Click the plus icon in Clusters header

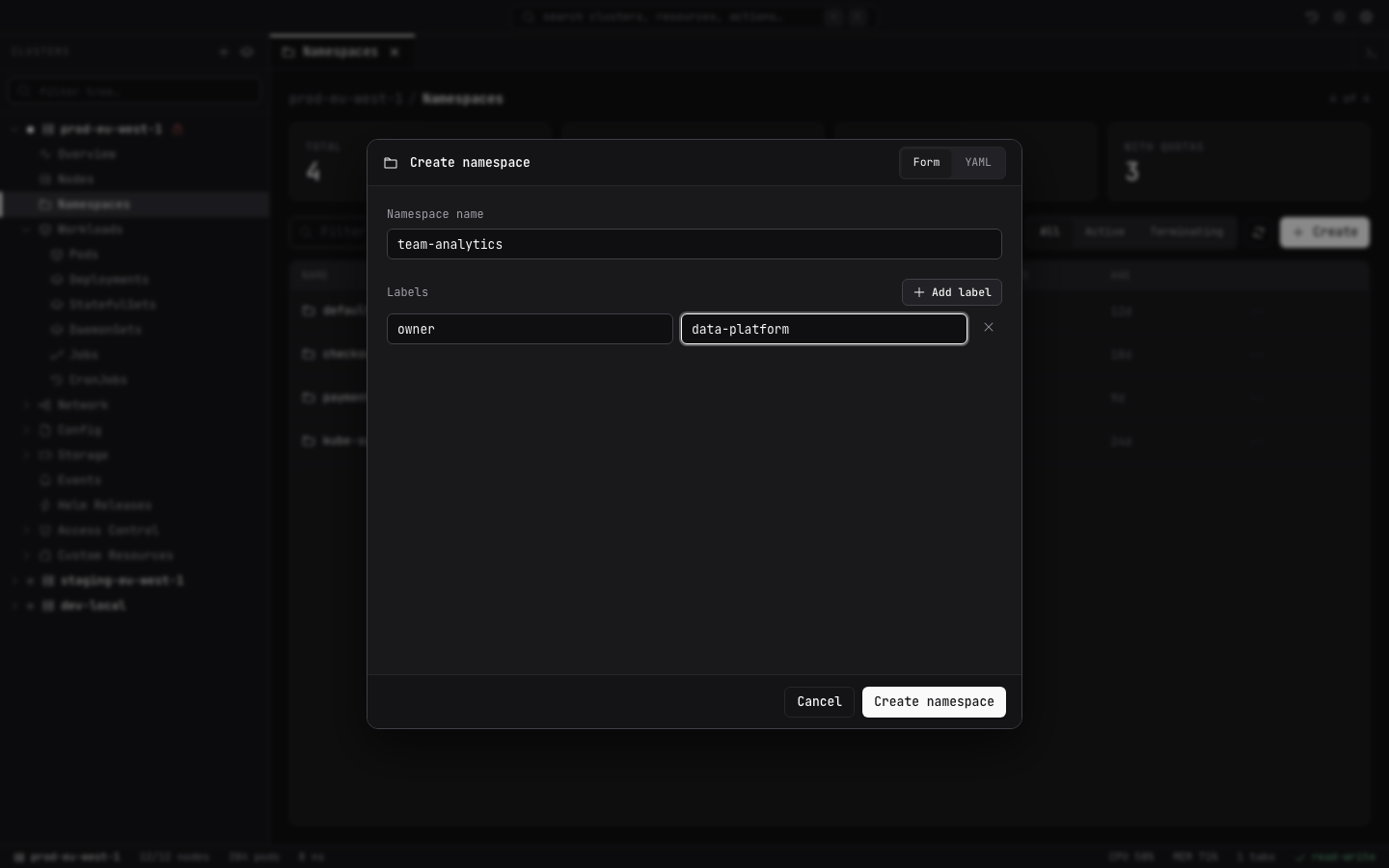pos(224,52)
